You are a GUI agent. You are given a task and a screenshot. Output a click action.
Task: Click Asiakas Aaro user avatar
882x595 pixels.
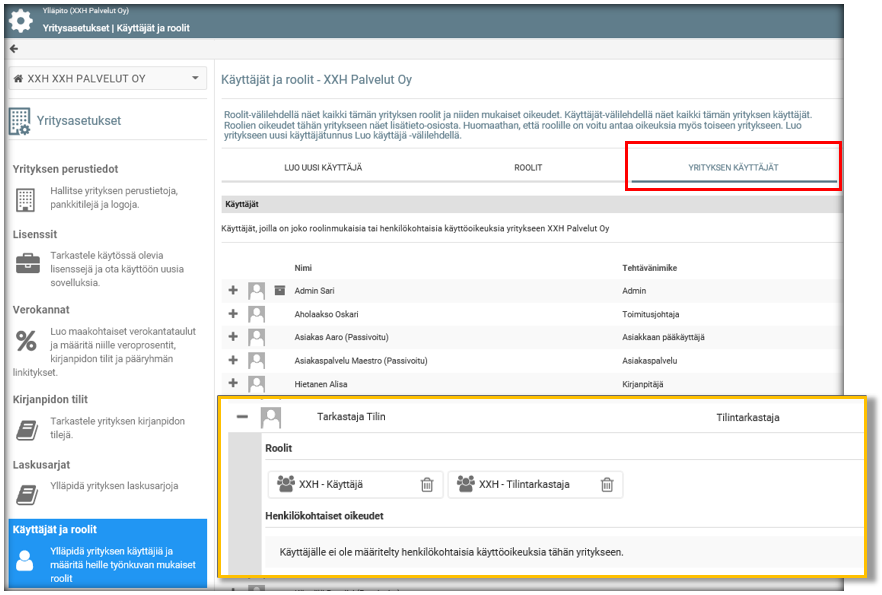tap(257, 337)
